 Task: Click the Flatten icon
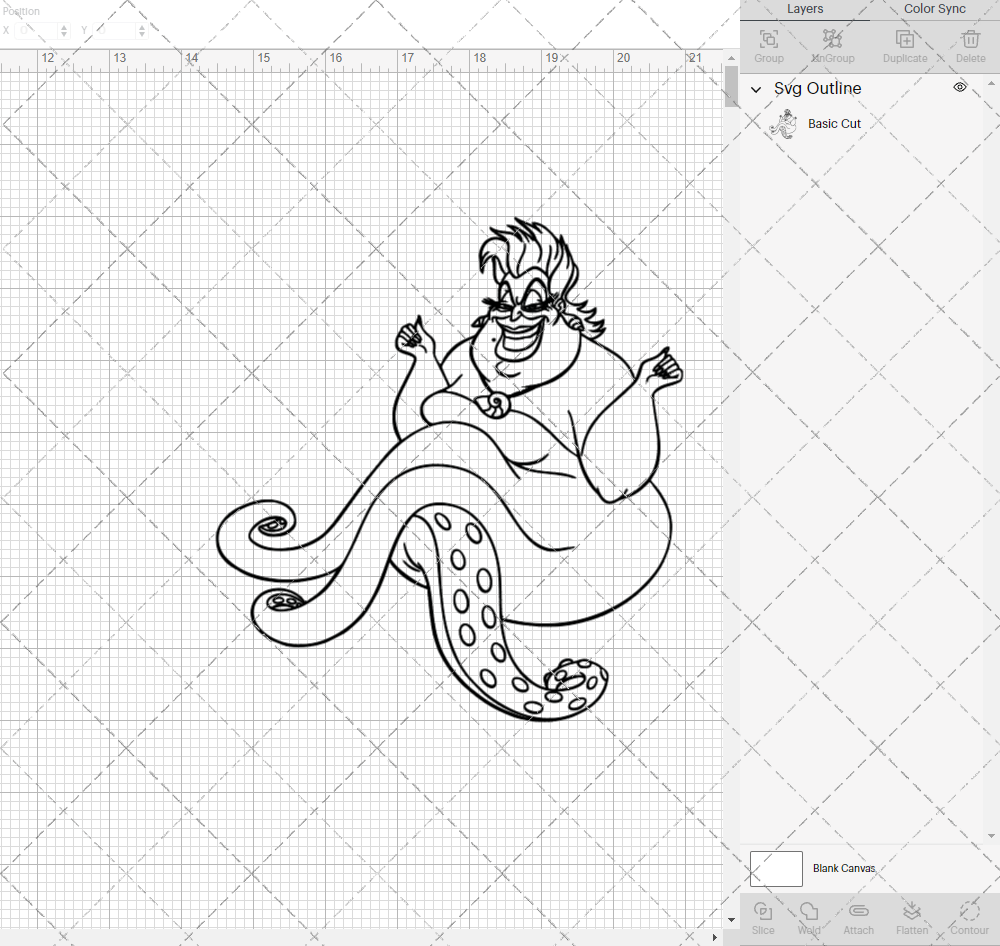pyautogui.click(x=911, y=911)
